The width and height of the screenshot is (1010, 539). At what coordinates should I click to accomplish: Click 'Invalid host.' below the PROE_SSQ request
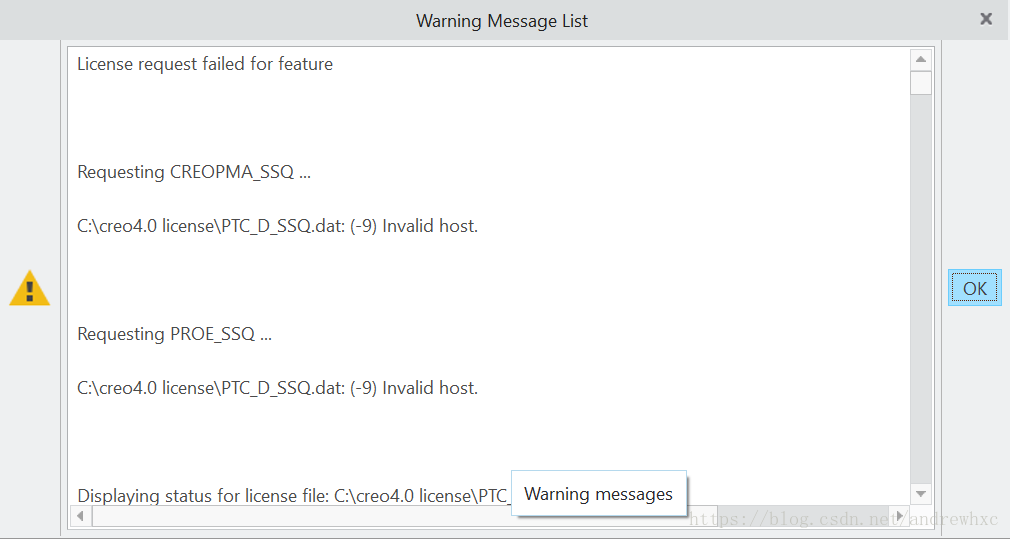click(430, 388)
